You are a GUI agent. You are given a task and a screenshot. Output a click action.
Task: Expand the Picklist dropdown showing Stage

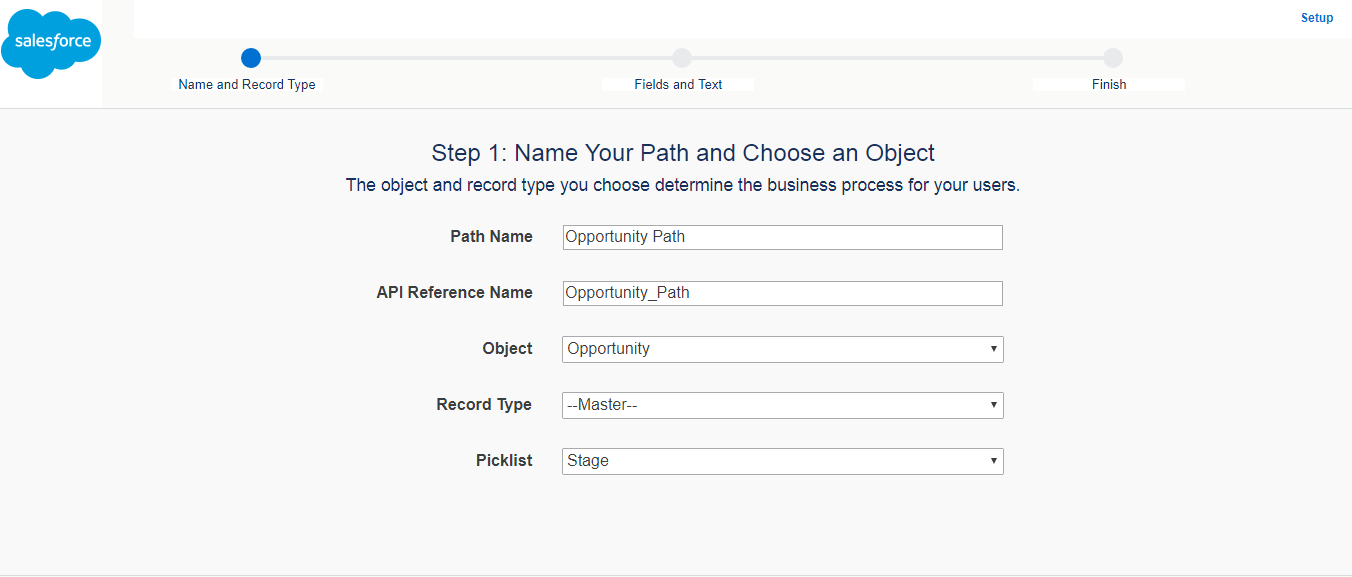click(782, 461)
